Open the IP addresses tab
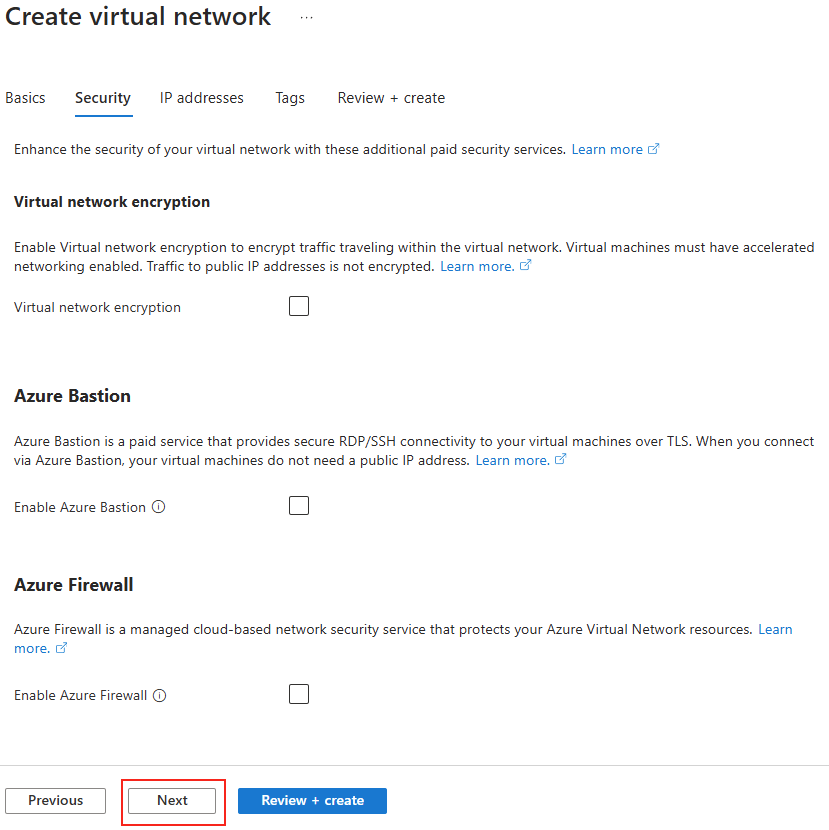 (202, 98)
